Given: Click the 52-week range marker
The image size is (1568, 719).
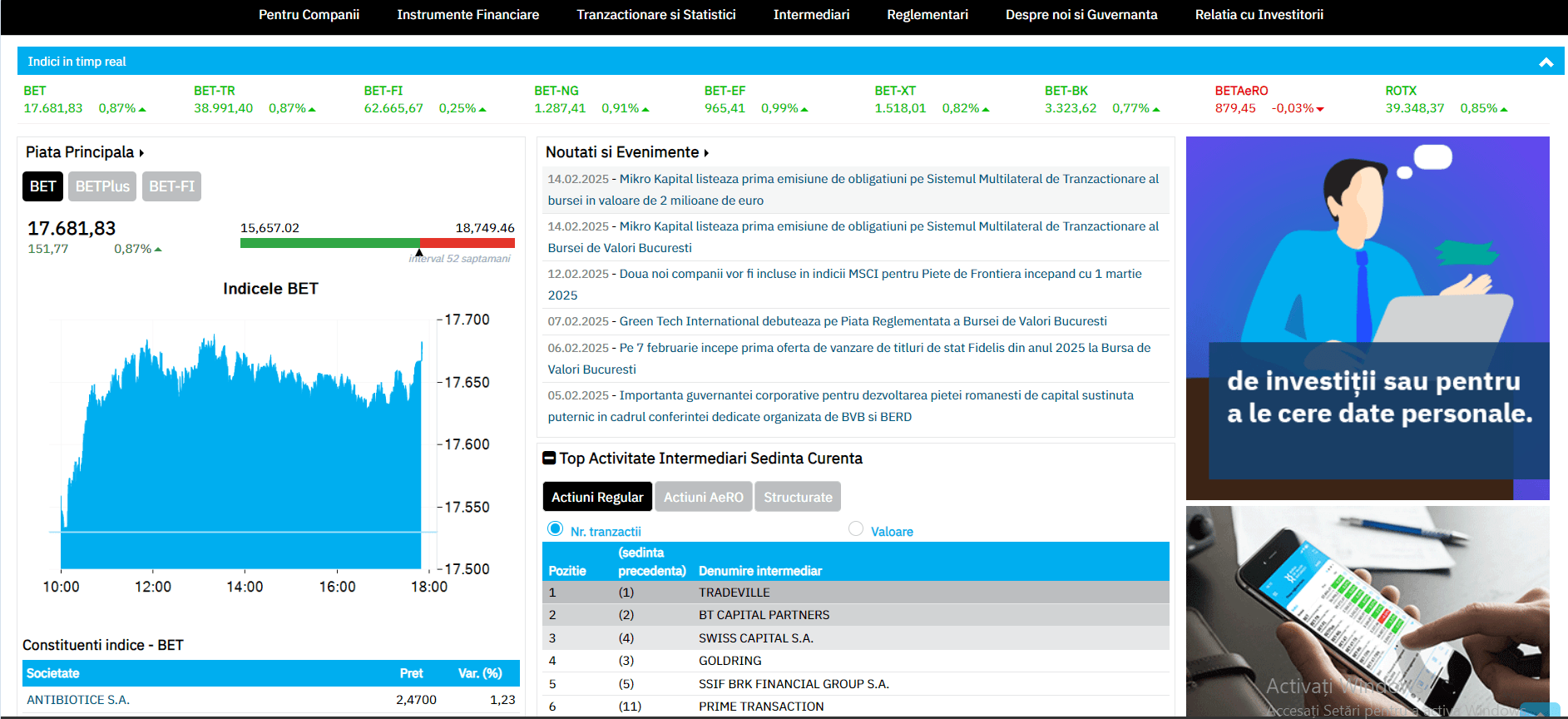Looking at the screenshot, I should 419,252.
